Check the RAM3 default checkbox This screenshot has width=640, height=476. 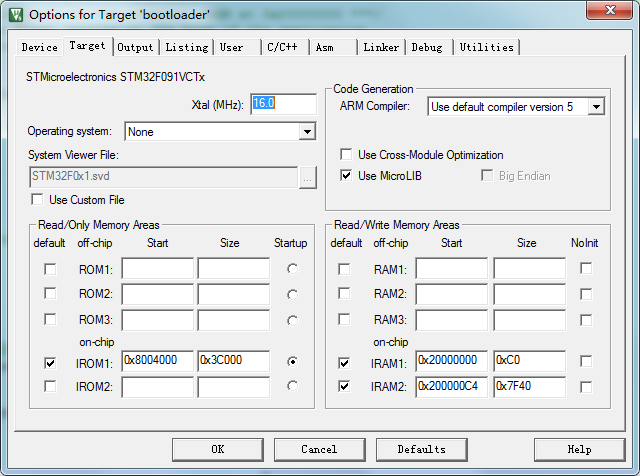(344, 319)
